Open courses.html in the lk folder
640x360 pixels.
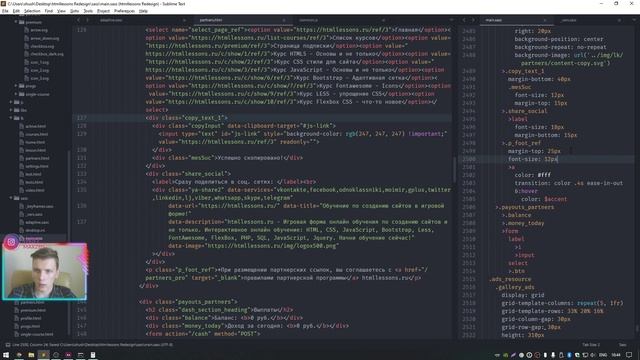tap(37, 134)
